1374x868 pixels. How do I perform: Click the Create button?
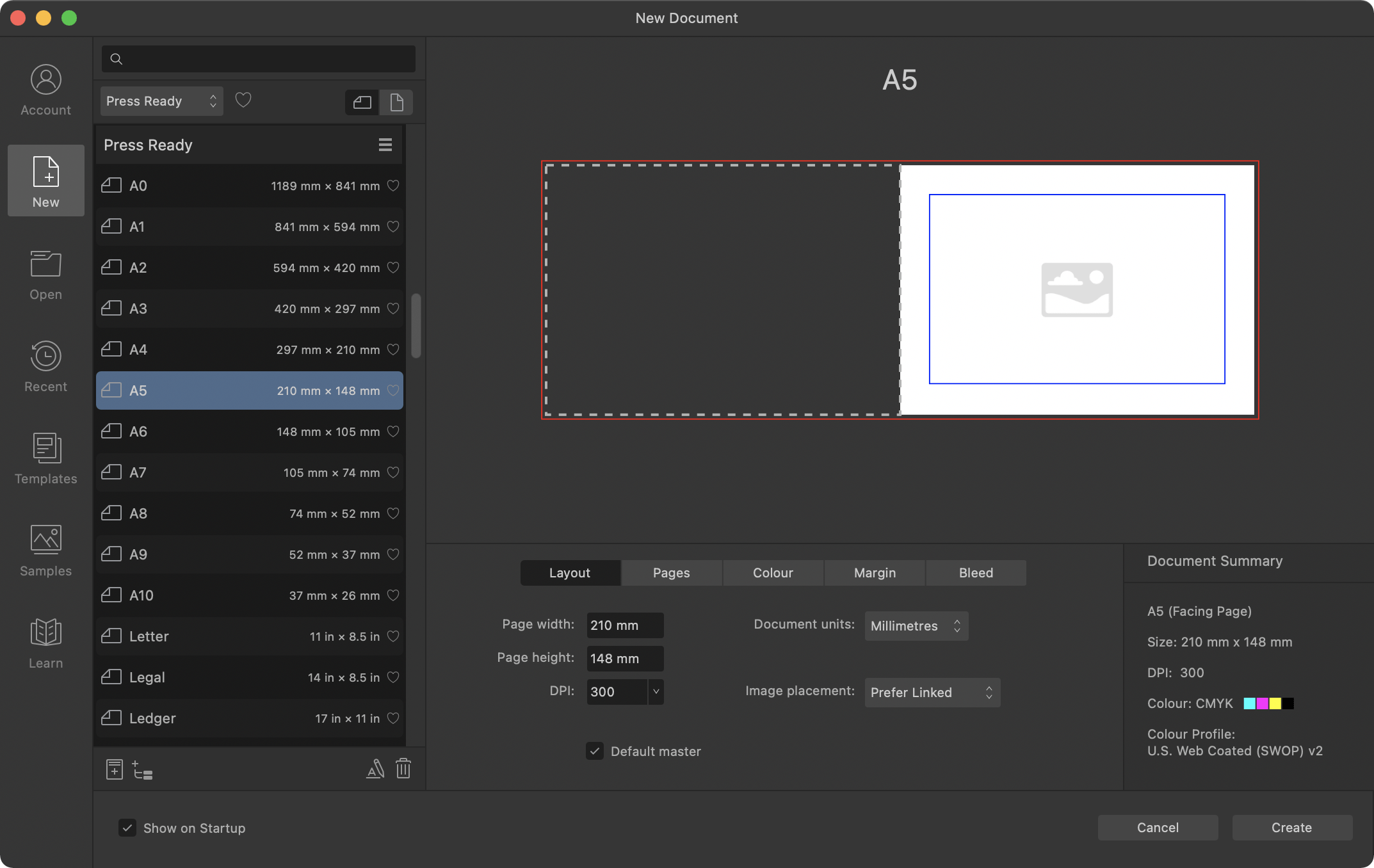coord(1291,827)
